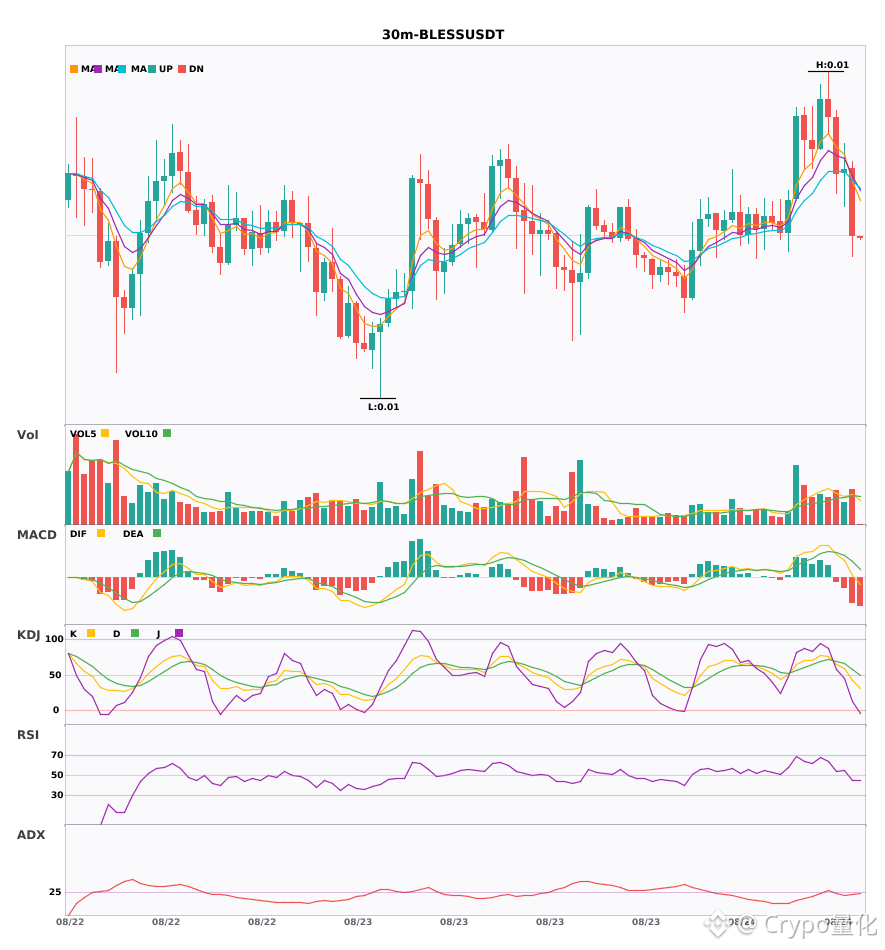Click the yellow DIF legend swatch
The height and width of the screenshot is (950, 885).
coord(101,533)
